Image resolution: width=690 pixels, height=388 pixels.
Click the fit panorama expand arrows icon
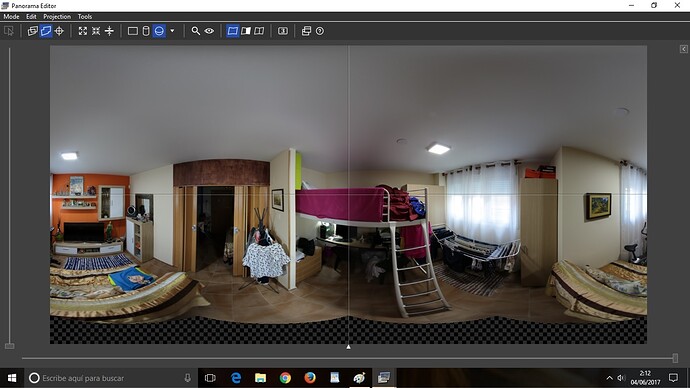pyautogui.click(x=83, y=31)
